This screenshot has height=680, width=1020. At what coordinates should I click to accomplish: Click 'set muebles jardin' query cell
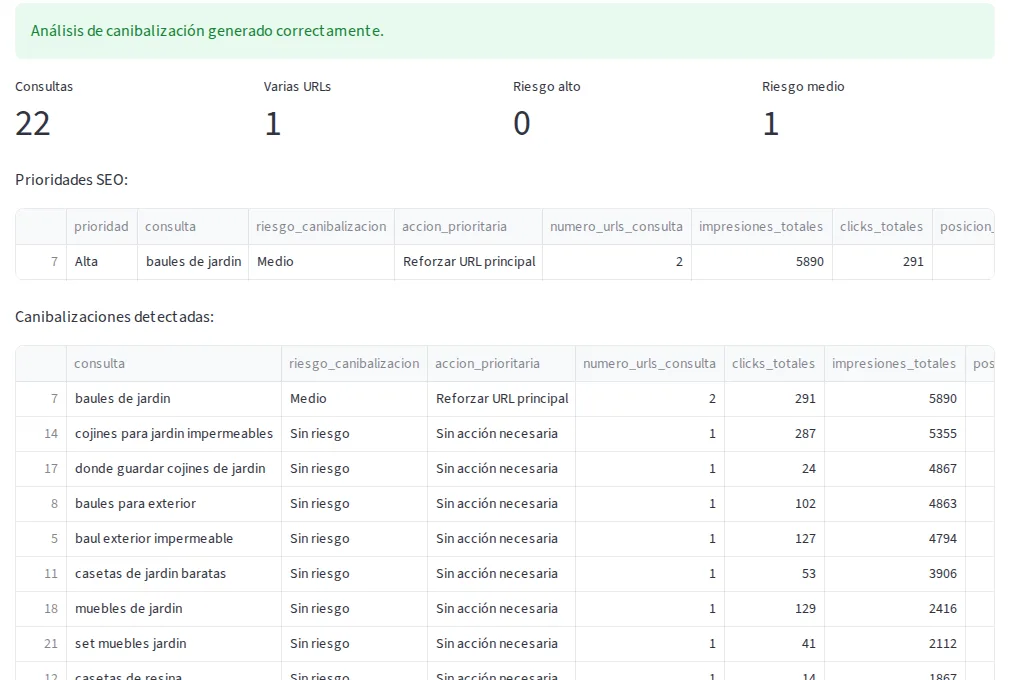(x=174, y=644)
